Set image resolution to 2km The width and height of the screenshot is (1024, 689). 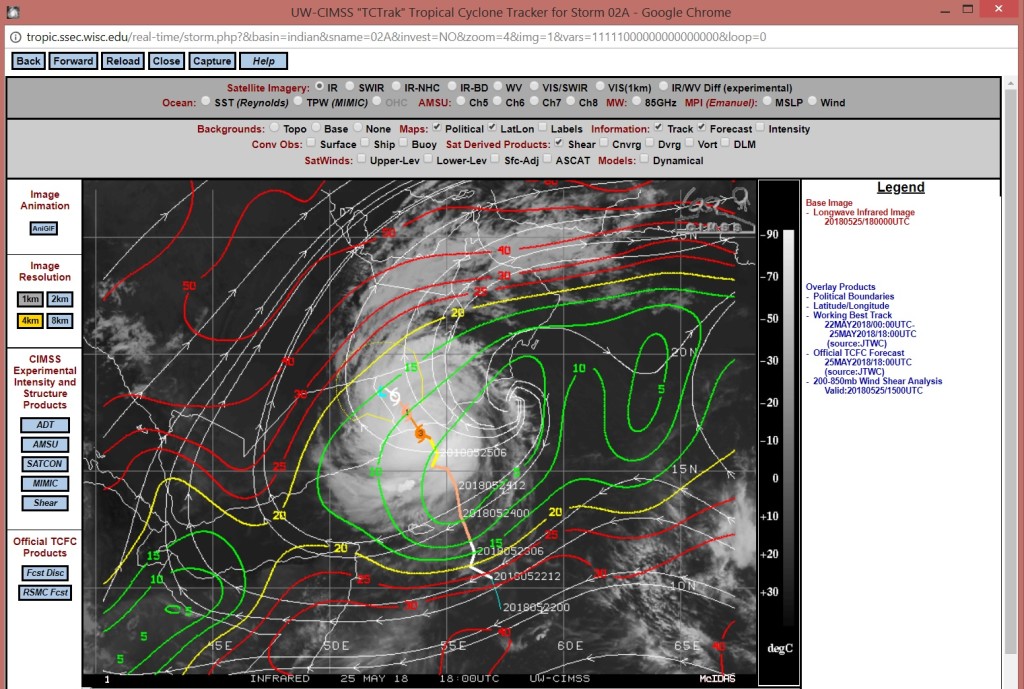click(x=59, y=299)
